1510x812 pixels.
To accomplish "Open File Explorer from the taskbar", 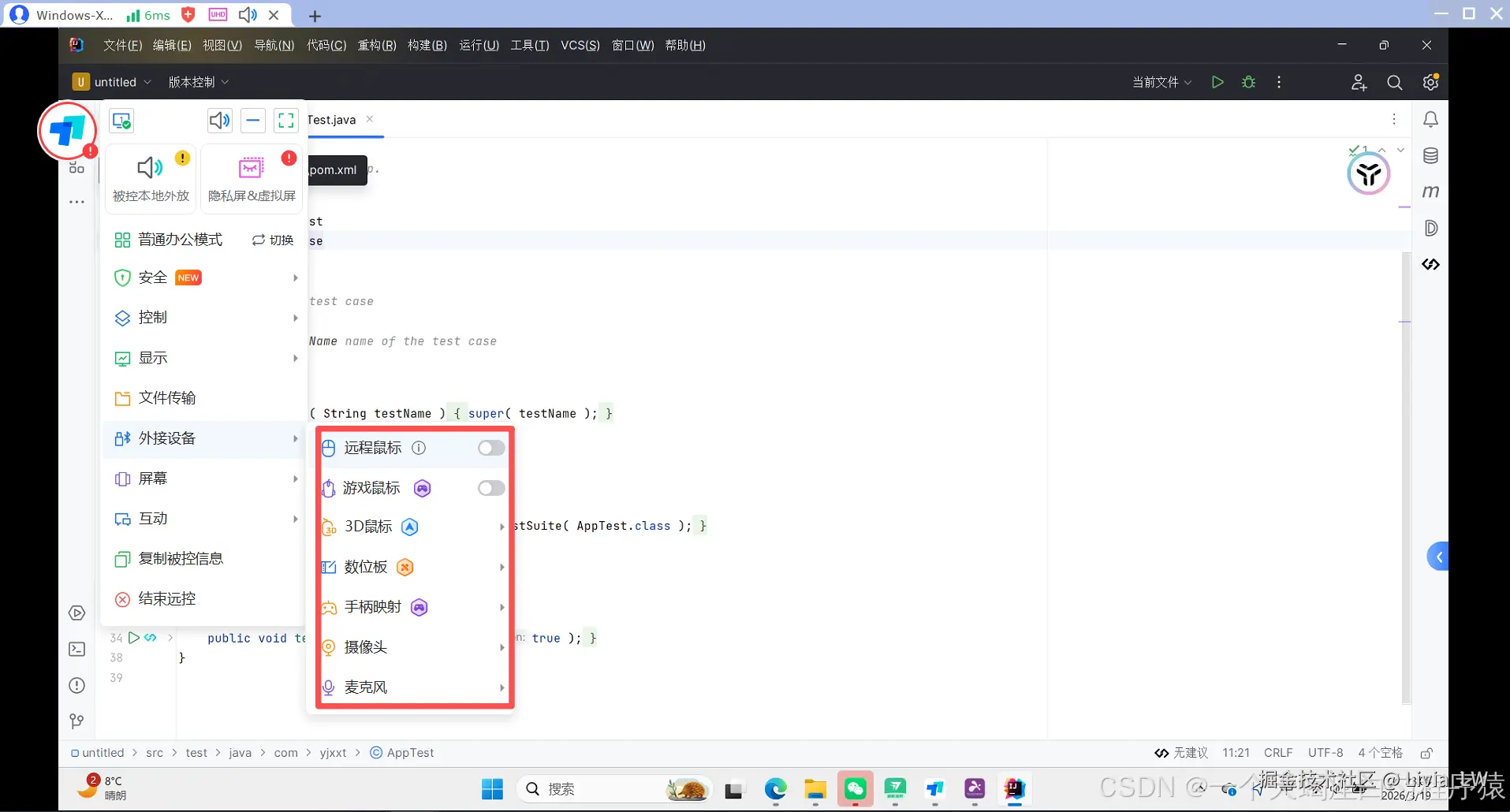I will click(815, 789).
